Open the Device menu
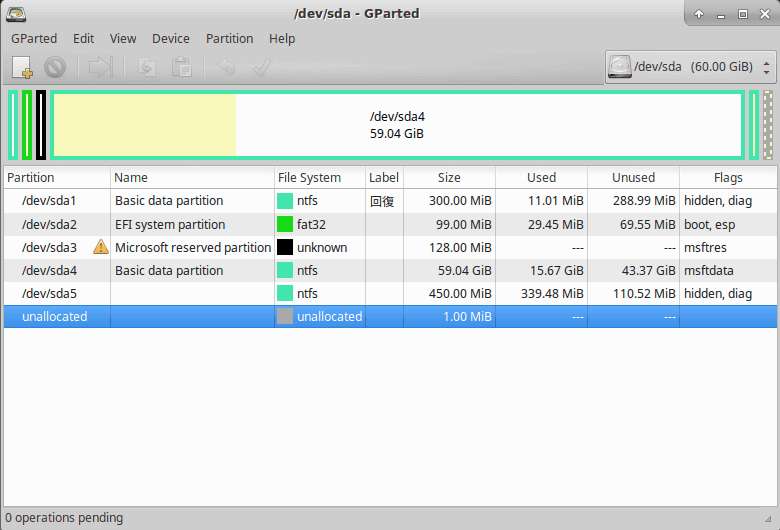 [171, 39]
